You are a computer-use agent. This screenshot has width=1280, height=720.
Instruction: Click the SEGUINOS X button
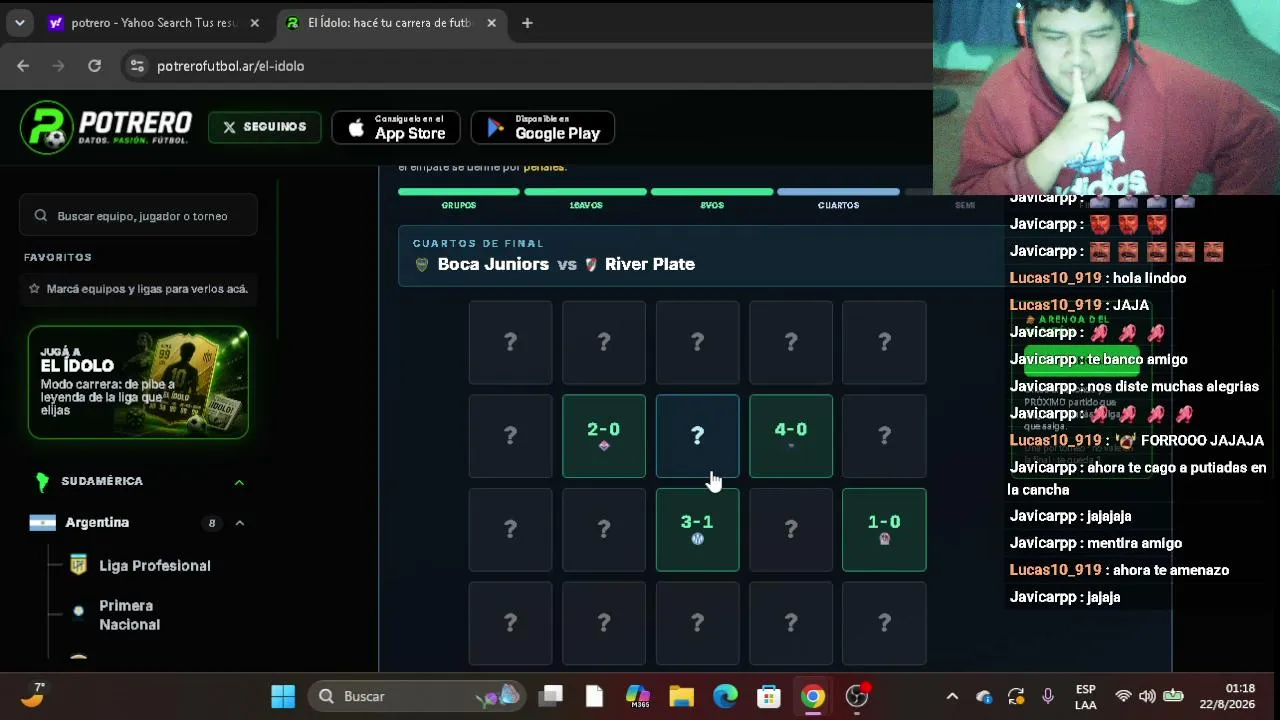(x=265, y=127)
